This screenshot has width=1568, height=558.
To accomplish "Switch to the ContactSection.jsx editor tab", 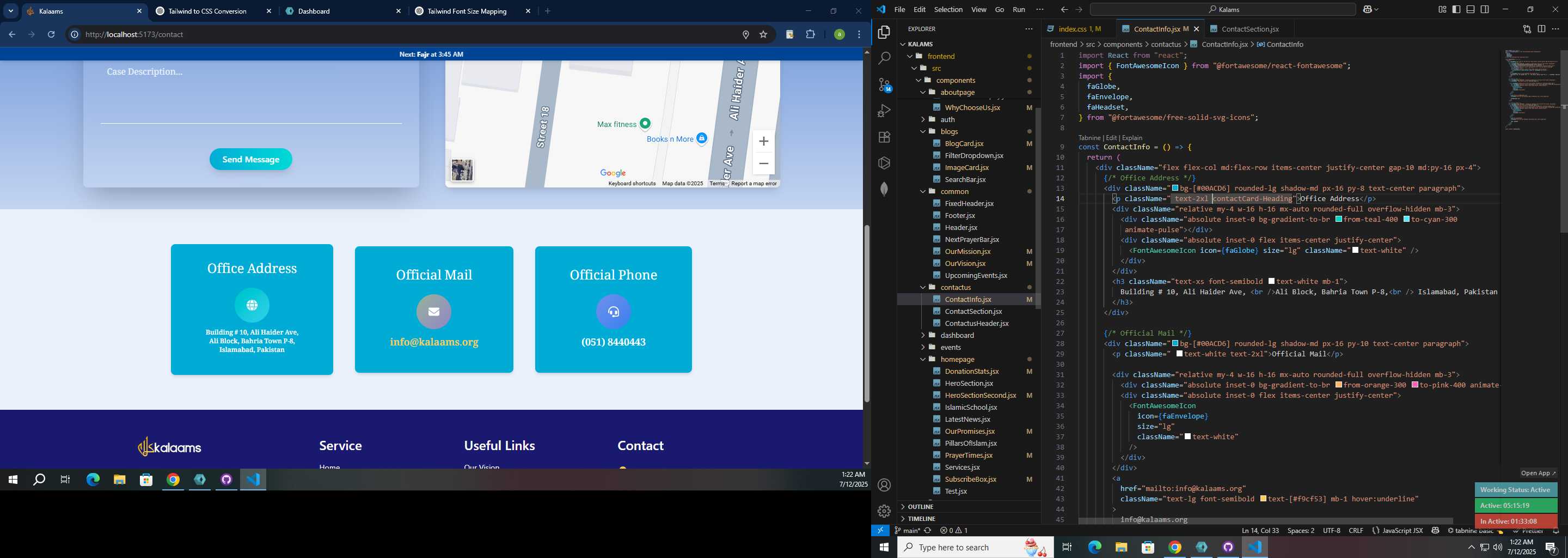I will pos(1249,29).
